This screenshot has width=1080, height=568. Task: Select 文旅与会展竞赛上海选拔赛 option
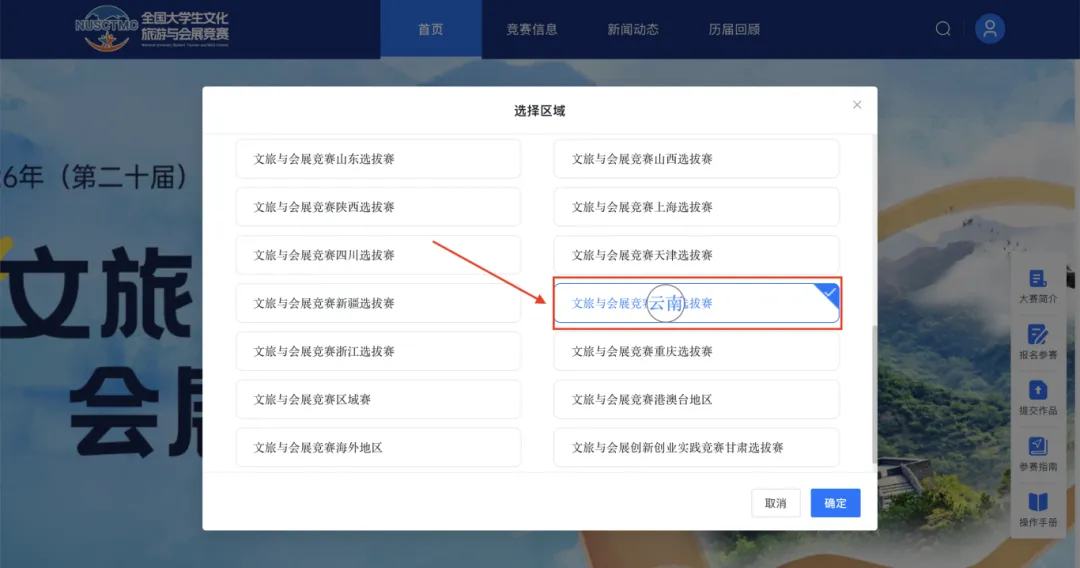pyautogui.click(x=696, y=207)
